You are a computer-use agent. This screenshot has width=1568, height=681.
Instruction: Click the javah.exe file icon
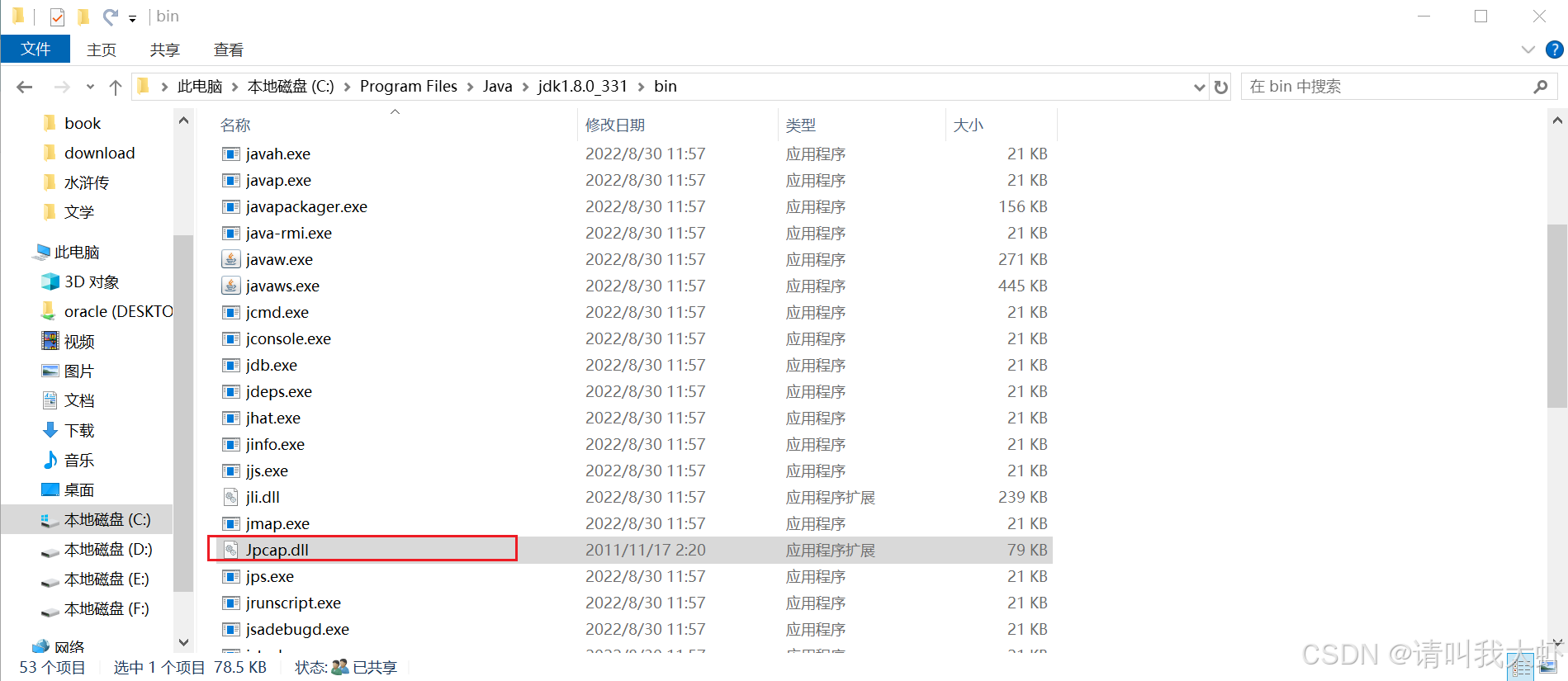(x=231, y=154)
